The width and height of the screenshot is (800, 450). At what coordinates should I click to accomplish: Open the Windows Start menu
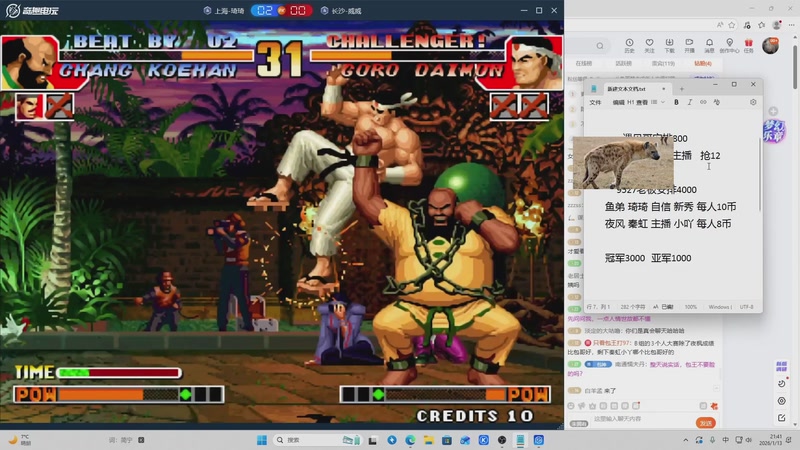[x=262, y=440]
